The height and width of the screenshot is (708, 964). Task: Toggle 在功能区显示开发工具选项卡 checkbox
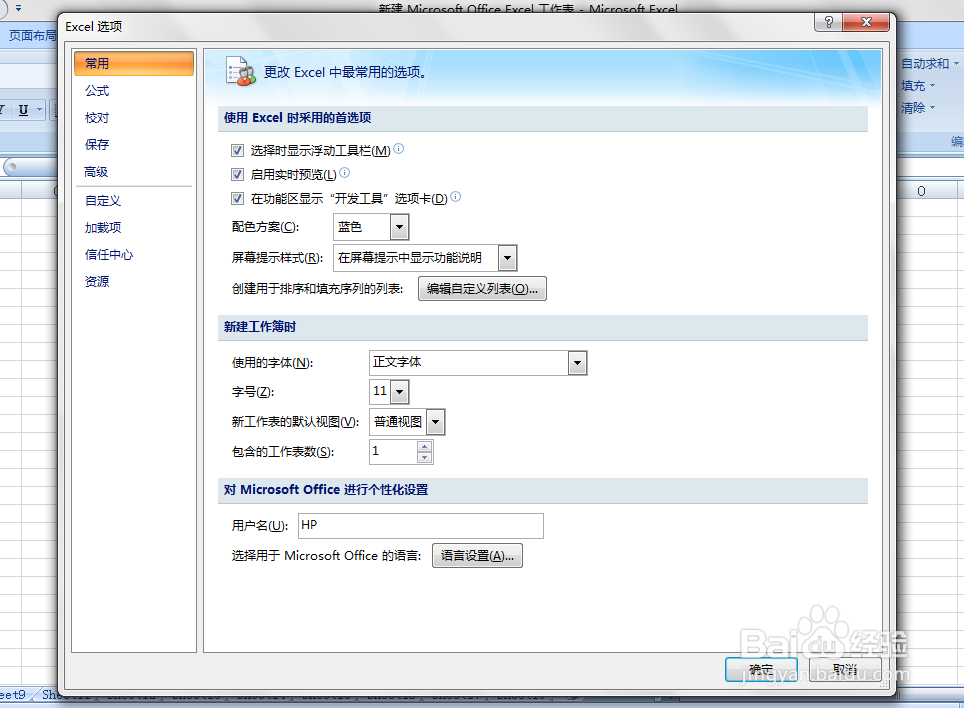point(237,199)
